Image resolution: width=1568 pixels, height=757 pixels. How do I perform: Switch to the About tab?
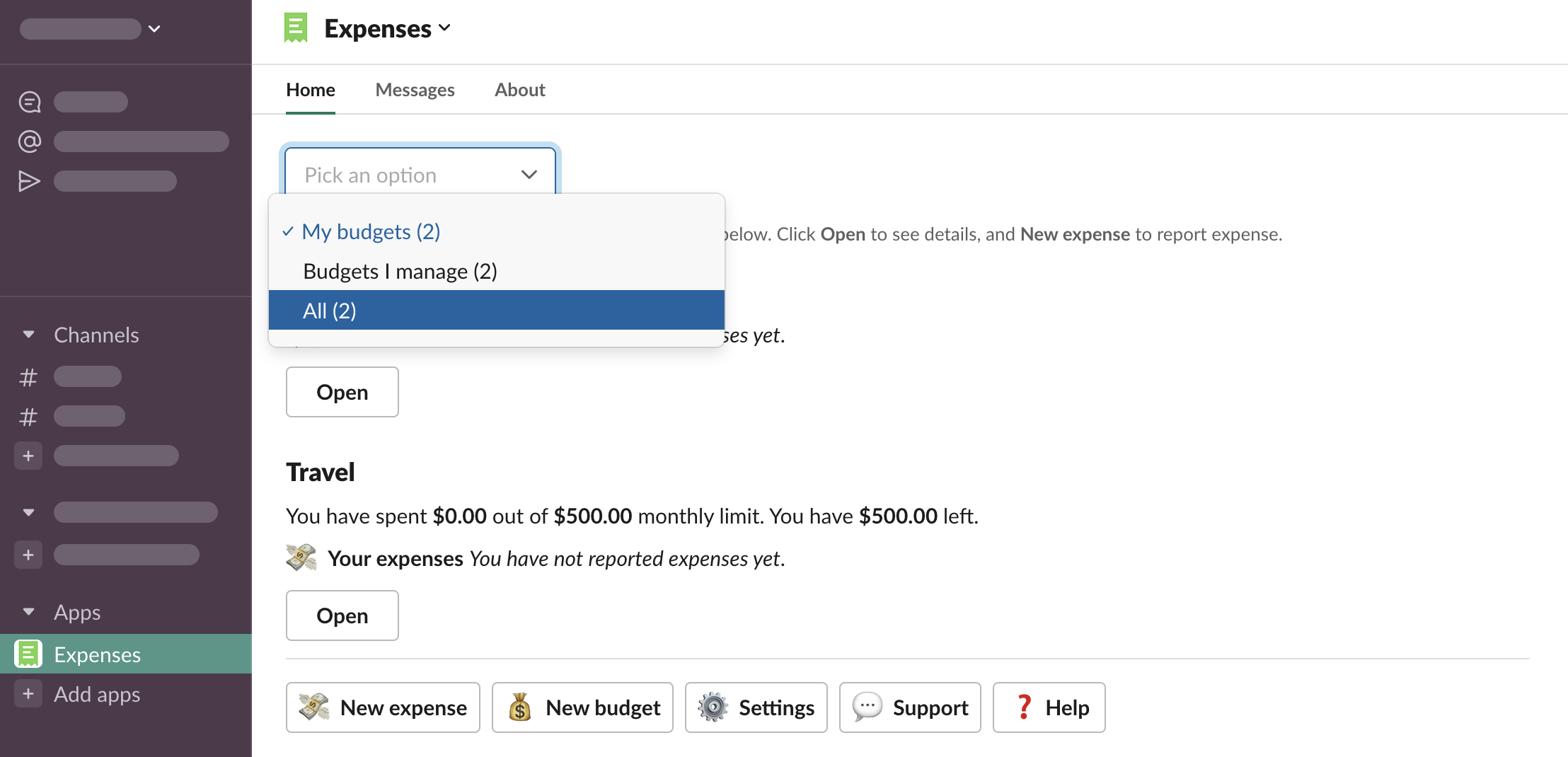point(519,90)
